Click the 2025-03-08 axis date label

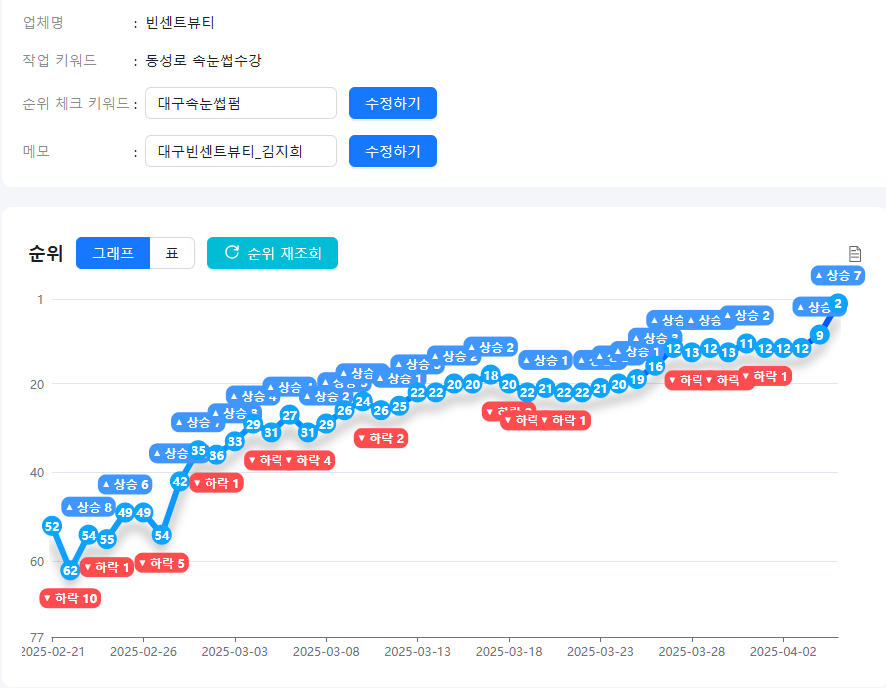(326, 652)
